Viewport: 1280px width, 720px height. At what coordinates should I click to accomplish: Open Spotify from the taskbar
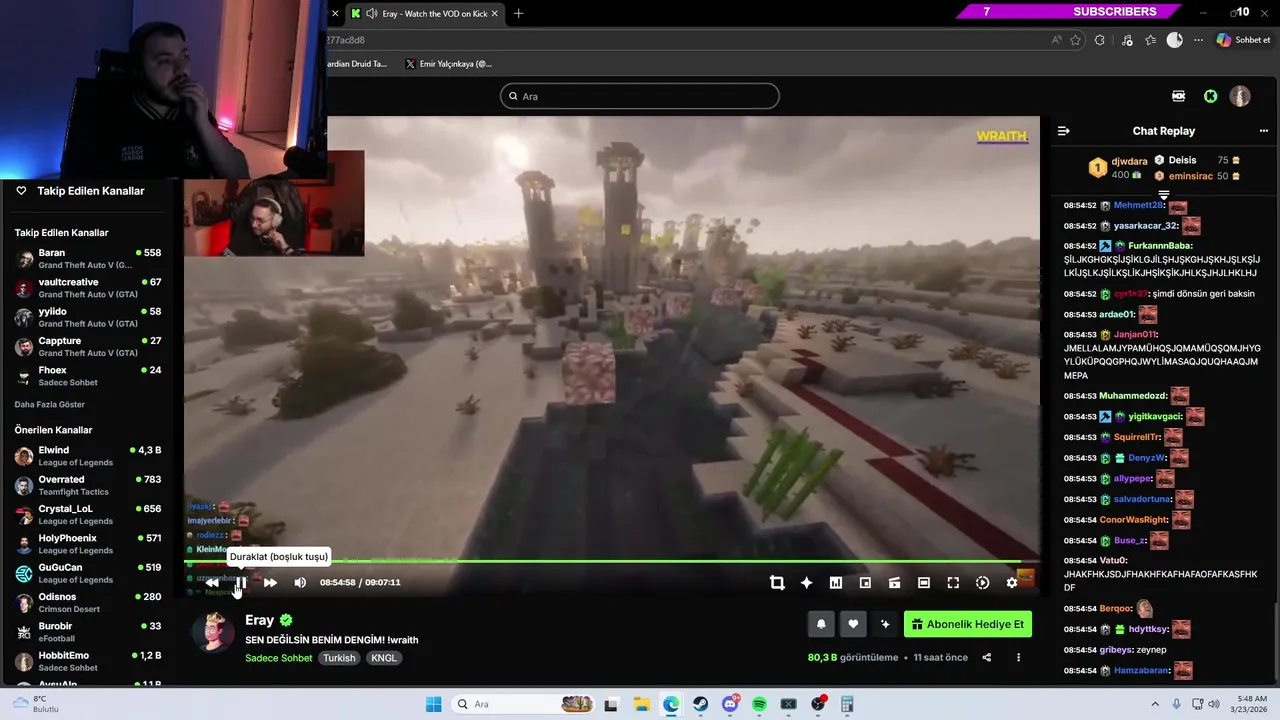point(759,704)
